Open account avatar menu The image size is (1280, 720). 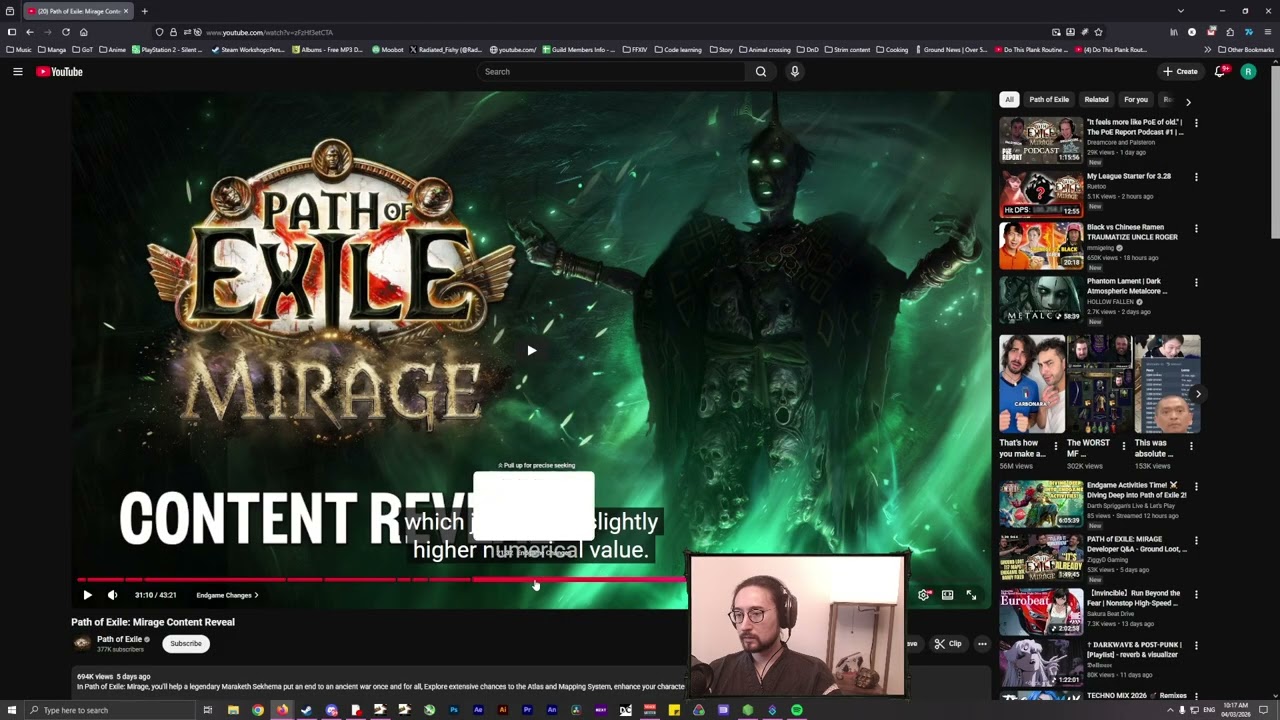tap(1248, 72)
